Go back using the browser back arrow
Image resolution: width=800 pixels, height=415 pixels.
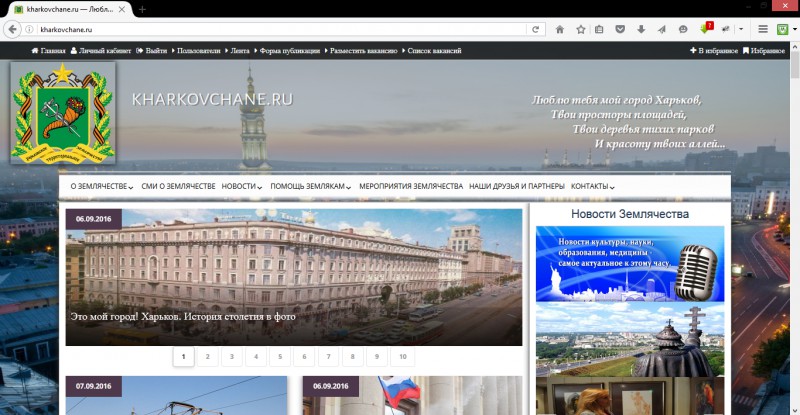(x=12, y=30)
